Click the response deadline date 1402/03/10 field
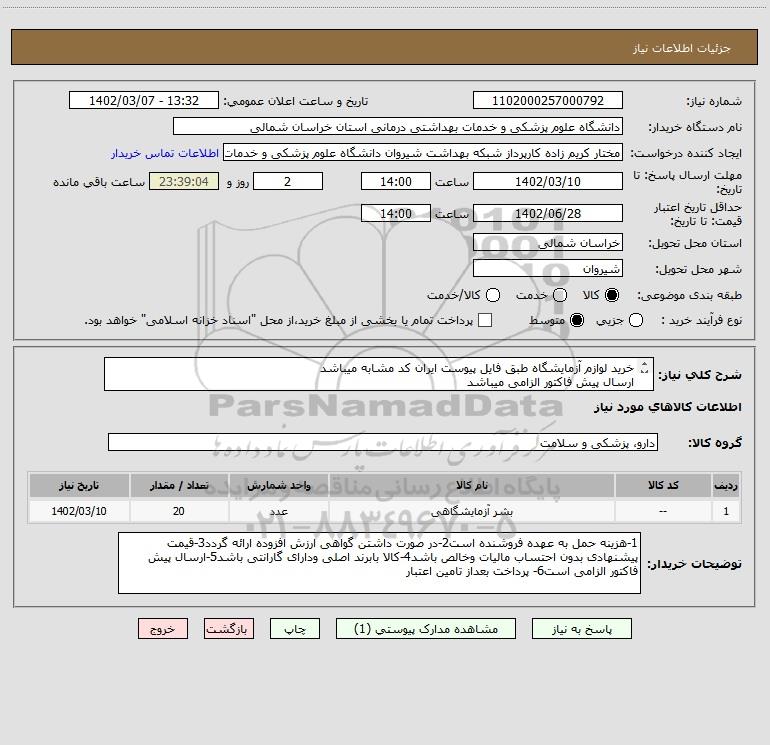The image size is (770, 745). (x=548, y=182)
